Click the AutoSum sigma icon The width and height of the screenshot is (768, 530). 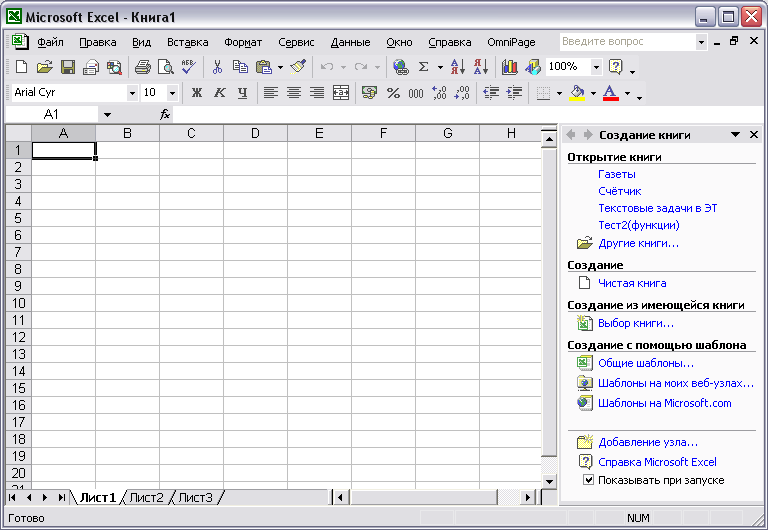[x=424, y=67]
